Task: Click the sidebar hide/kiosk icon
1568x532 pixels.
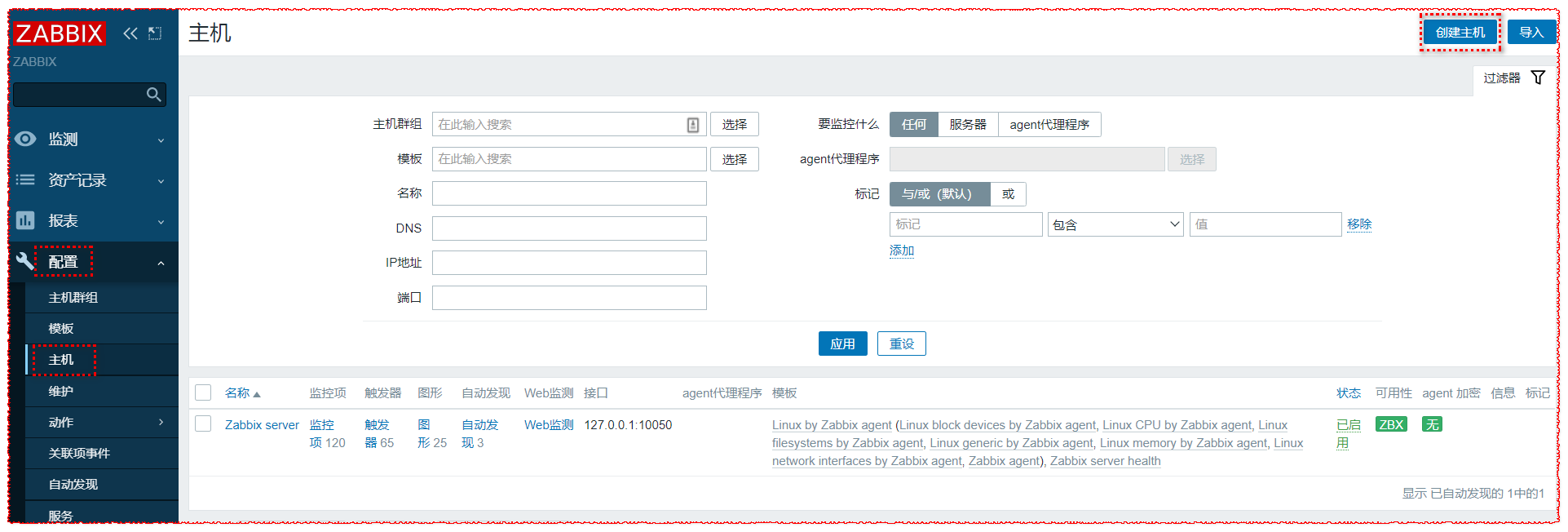Action: tap(155, 33)
